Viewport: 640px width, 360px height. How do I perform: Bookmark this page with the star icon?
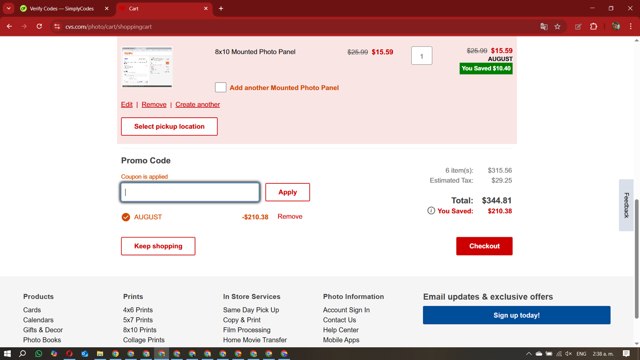click(558, 27)
